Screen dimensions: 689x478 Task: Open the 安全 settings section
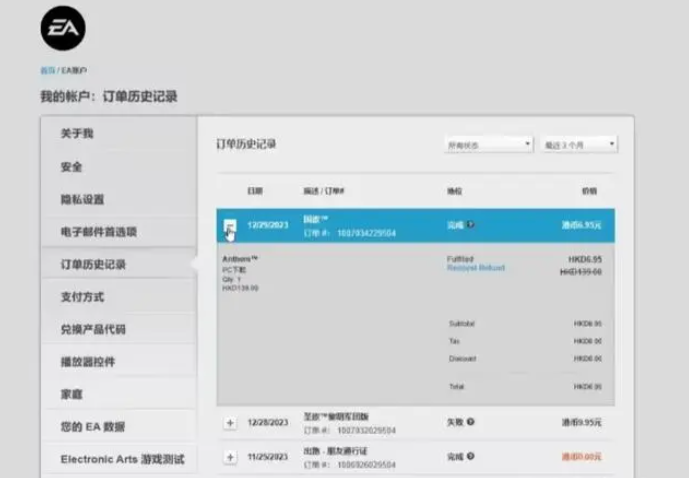click(72, 167)
